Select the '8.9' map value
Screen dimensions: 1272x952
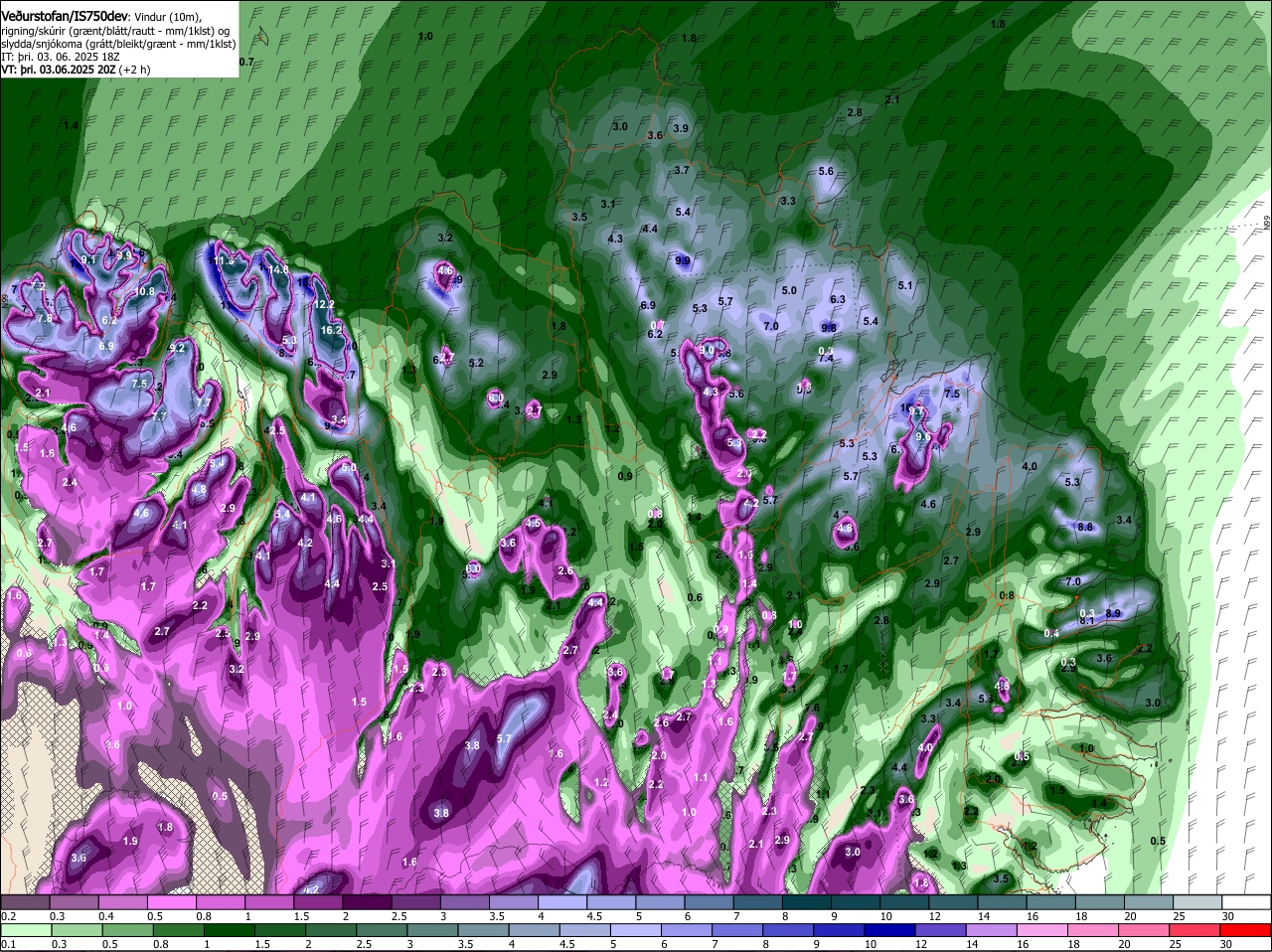pyautogui.click(x=1112, y=613)
